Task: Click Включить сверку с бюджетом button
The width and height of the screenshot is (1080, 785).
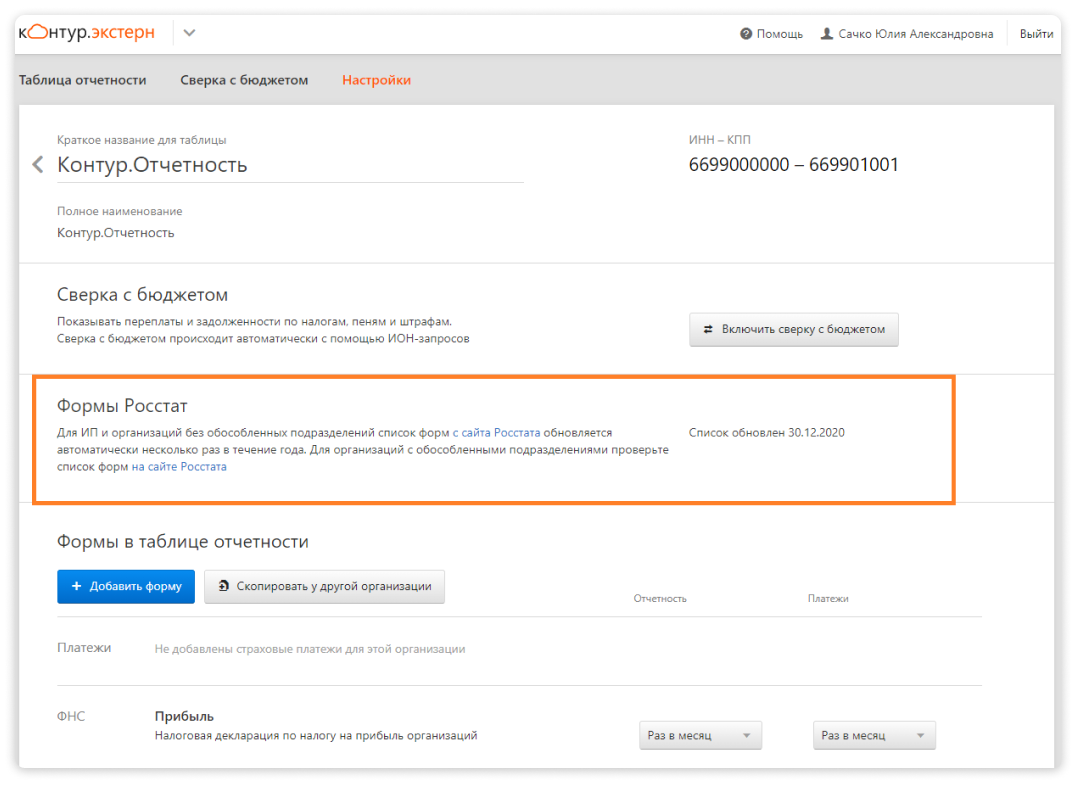Action: click(x=793, y=329)
